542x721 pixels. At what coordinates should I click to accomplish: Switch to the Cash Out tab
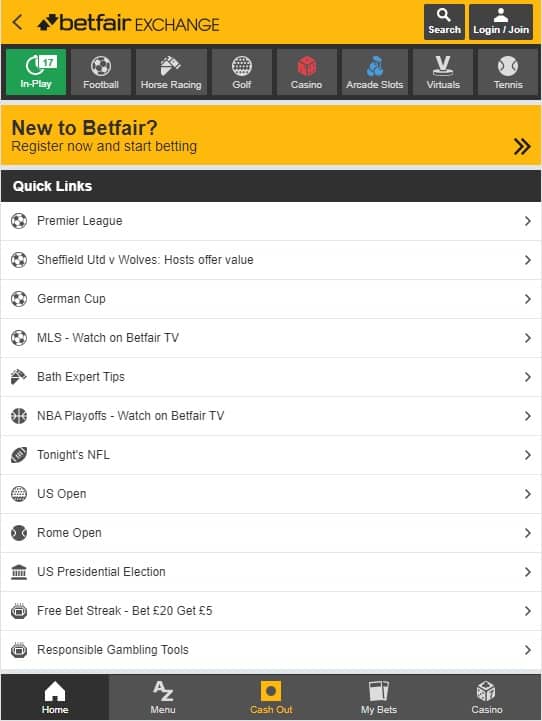coord(271,697)
